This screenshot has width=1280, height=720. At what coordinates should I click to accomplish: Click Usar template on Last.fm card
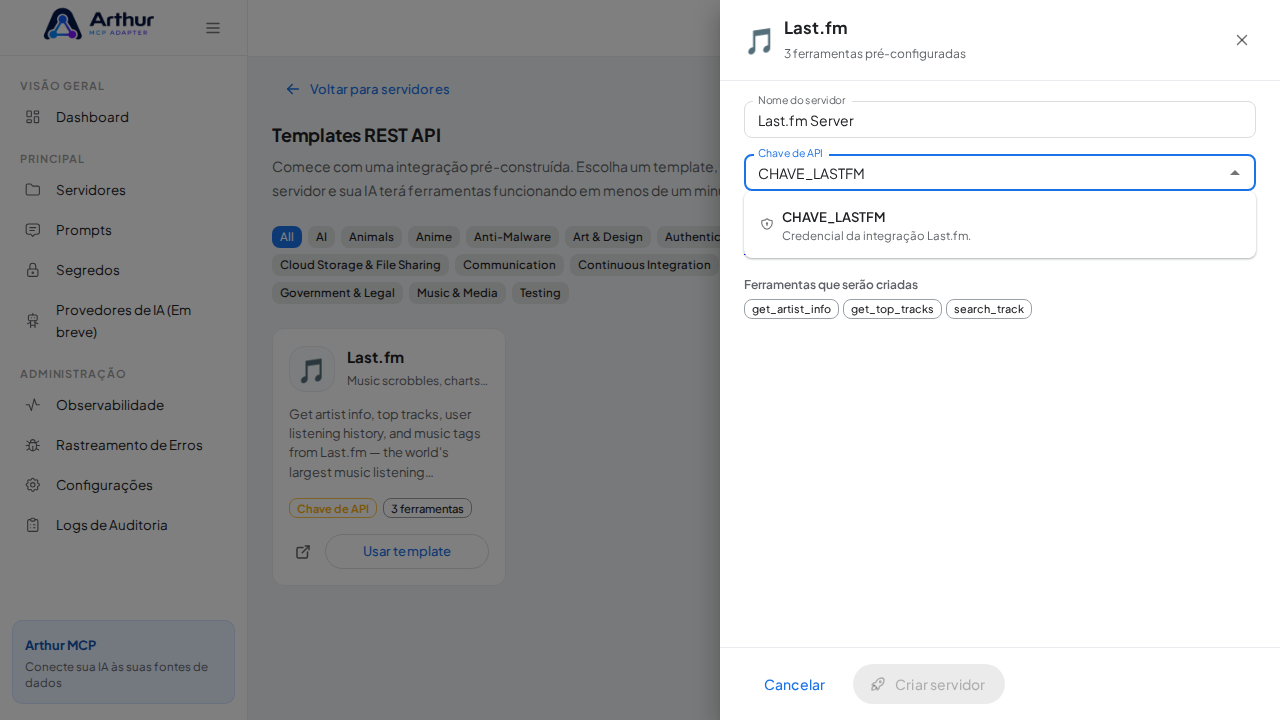407,551
